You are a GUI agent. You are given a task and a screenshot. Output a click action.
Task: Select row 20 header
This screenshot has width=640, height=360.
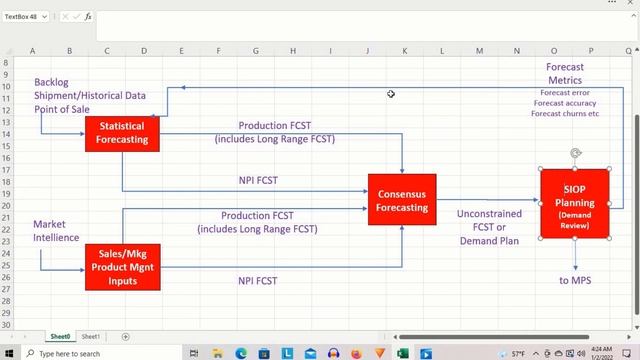point(6,206)
